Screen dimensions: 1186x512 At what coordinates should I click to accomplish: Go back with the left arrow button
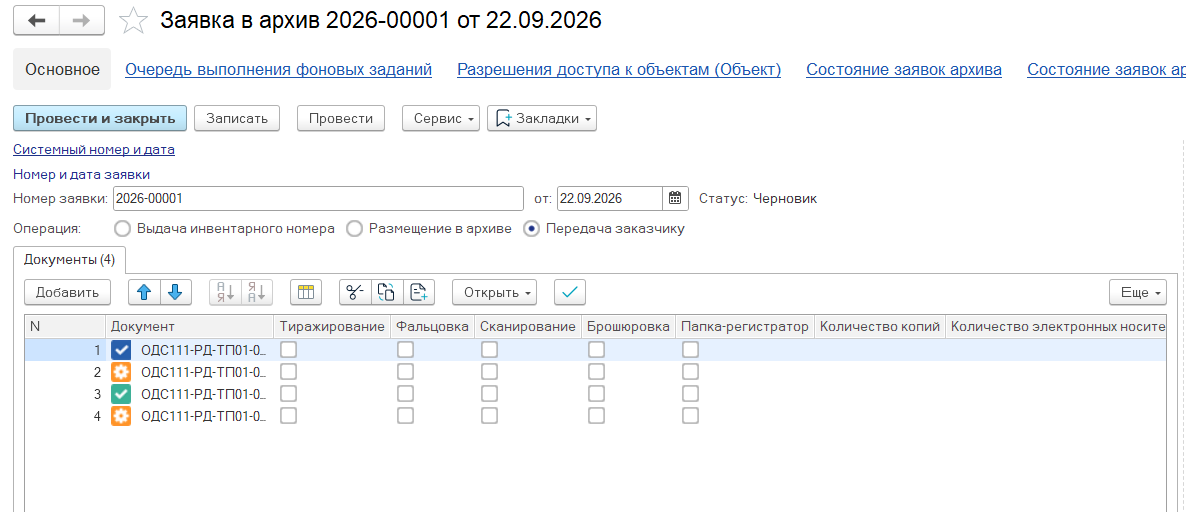pyautogui.click(x=36, y=20)
